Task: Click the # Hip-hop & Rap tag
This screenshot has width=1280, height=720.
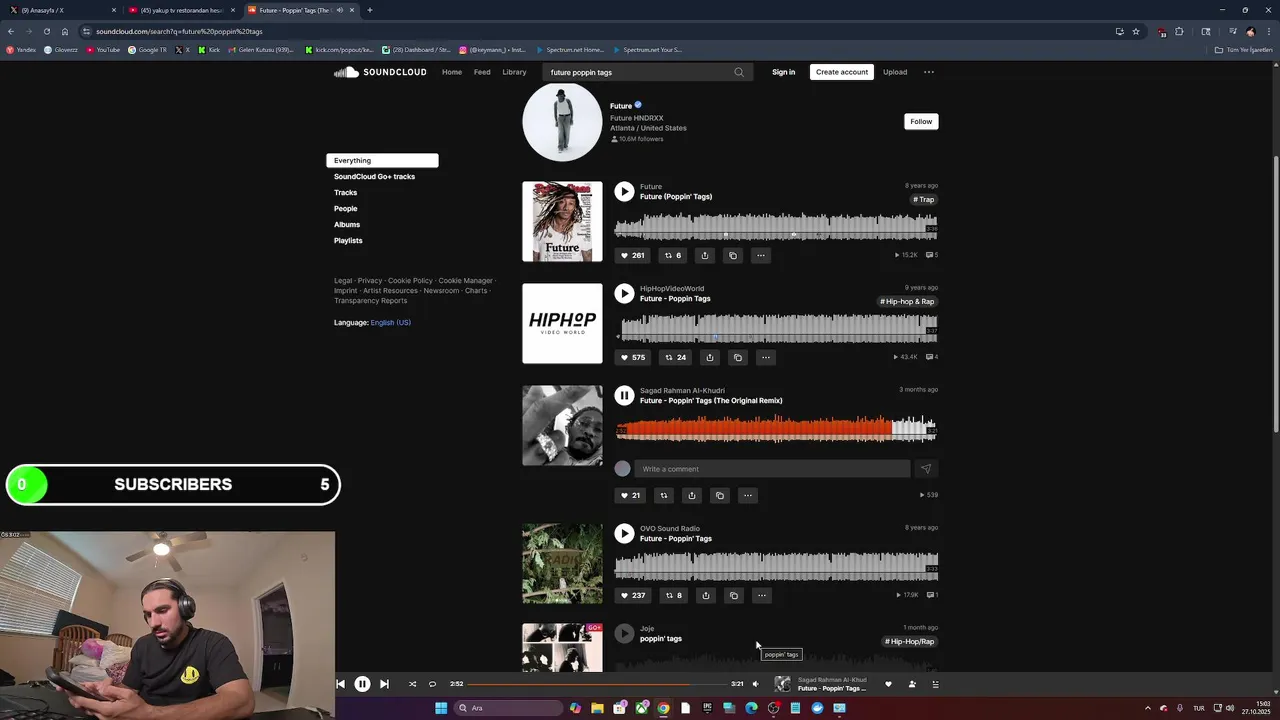Action: [908, 301]
